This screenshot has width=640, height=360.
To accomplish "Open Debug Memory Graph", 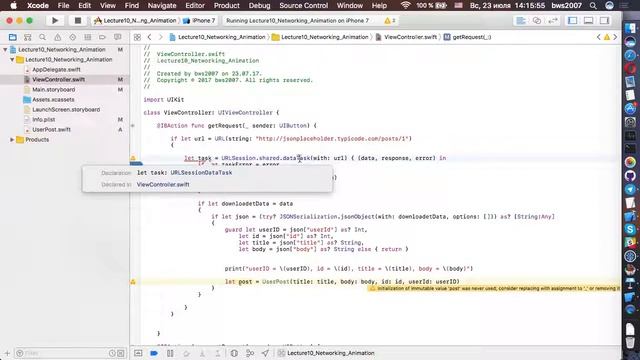I will (x=250, y=353).
